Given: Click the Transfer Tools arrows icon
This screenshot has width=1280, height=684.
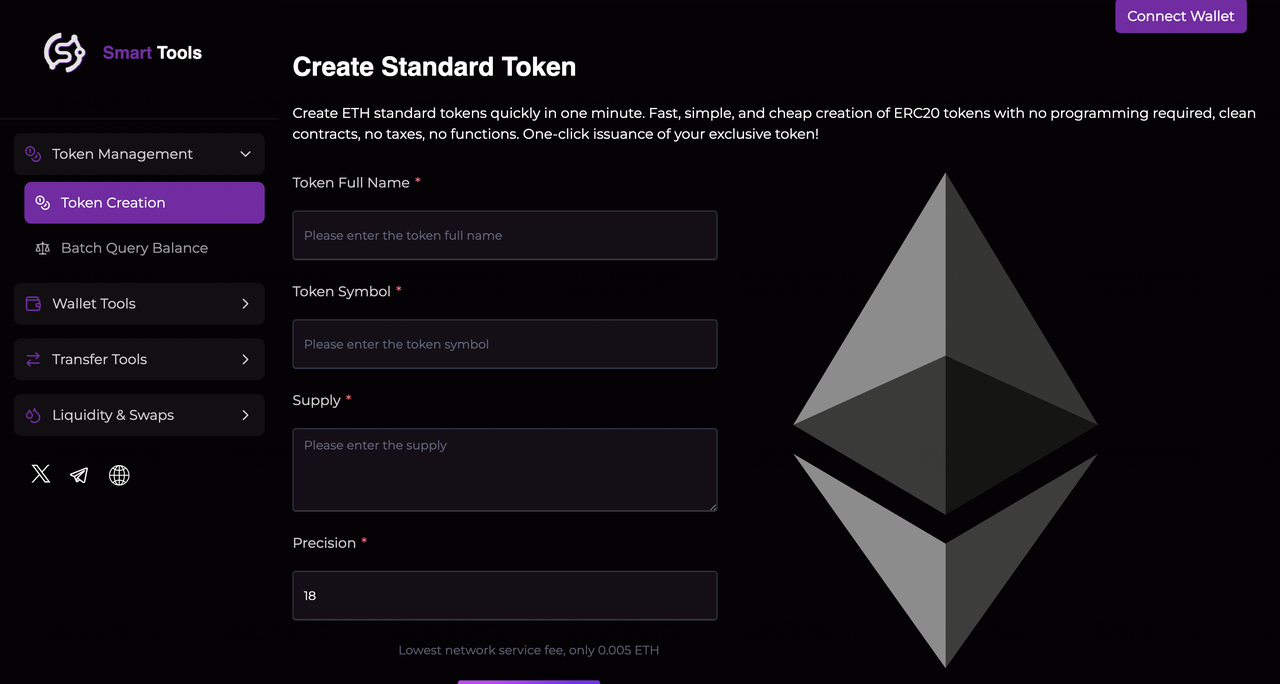Looking at the screenshot, I should point(33,359).
